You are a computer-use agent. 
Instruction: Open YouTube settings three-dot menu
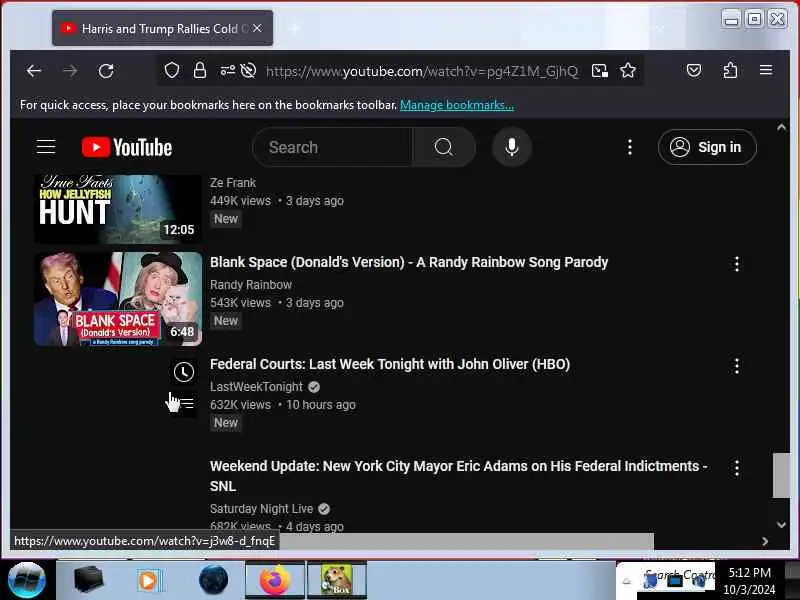[630, 147]
